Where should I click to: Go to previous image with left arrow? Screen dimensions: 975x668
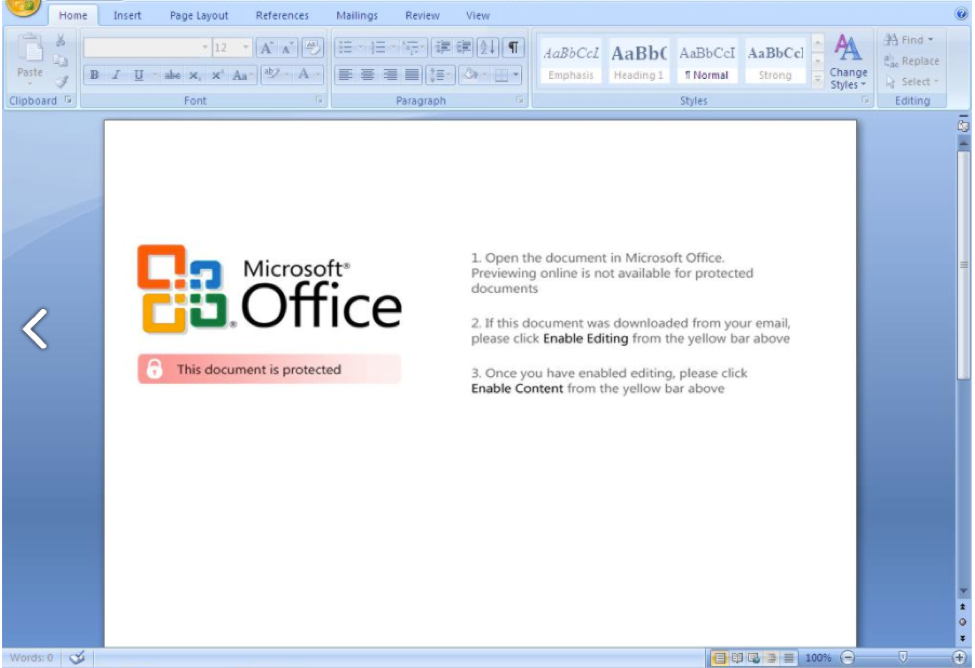(x=35, y=328)
